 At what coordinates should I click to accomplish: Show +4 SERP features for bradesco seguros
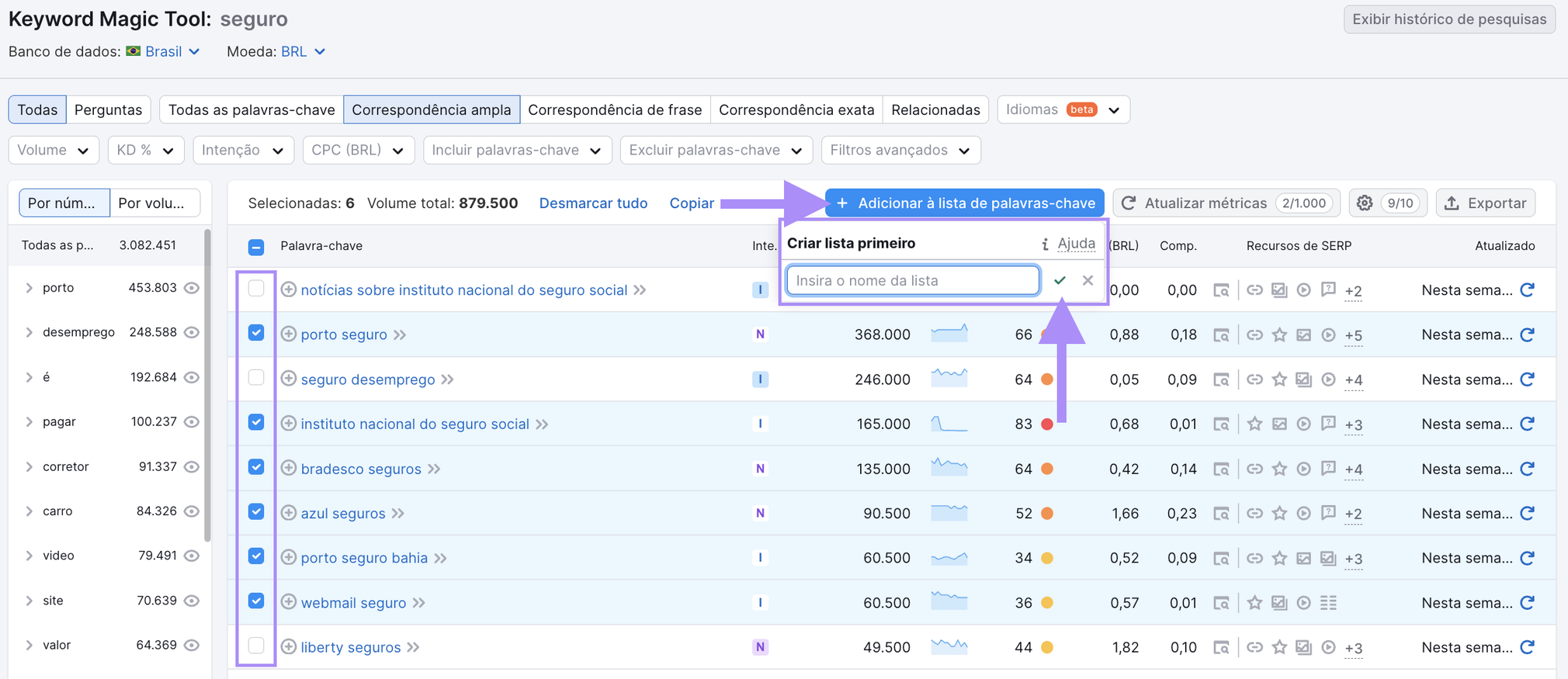(x=1353, y=469)
